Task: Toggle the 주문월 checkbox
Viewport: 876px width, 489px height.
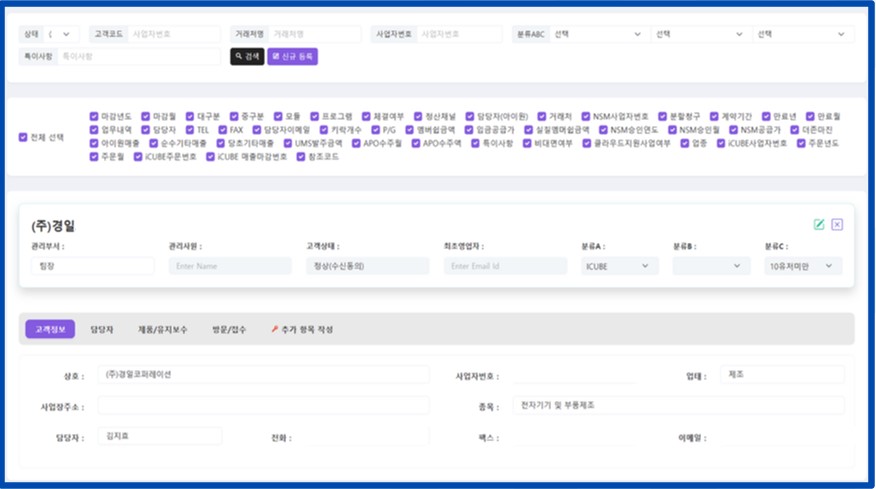Action: pos(94,156)
